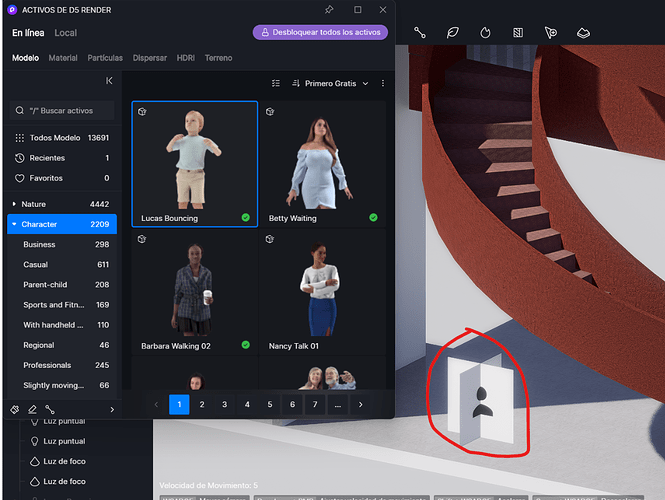
Task: Switch to En línea tab
Action: pos(28,33)
